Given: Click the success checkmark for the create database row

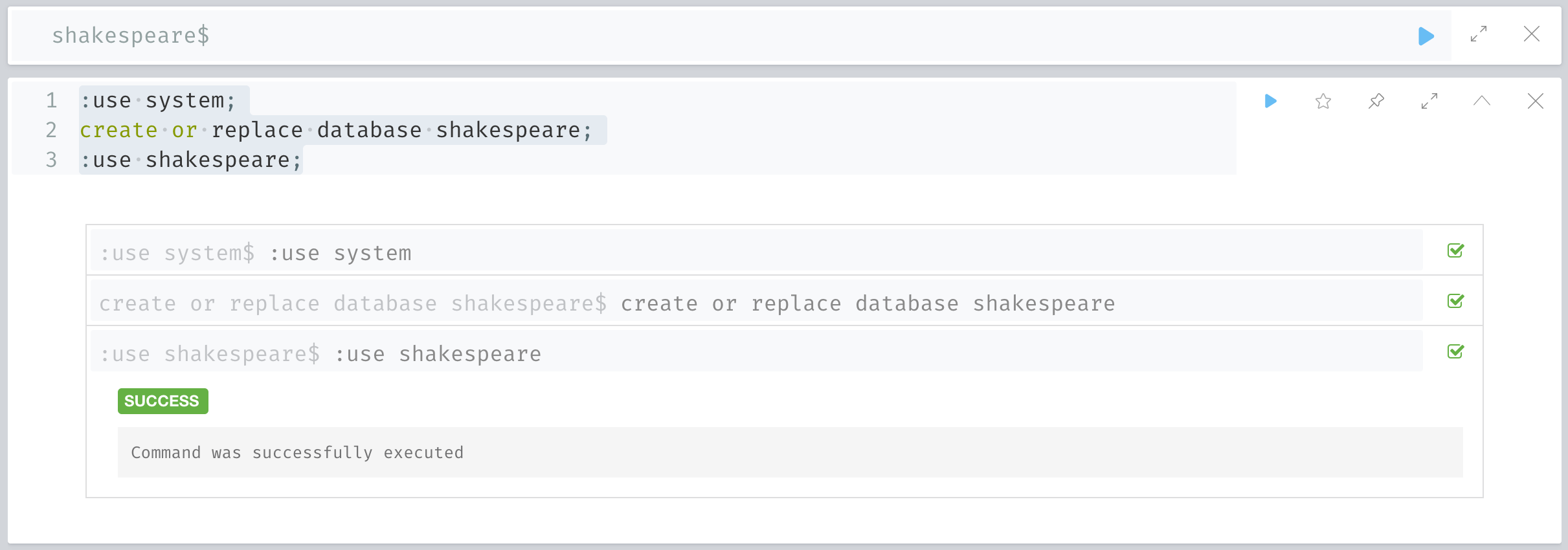Looking at the screenshot, I should (x=1456, y=301).
